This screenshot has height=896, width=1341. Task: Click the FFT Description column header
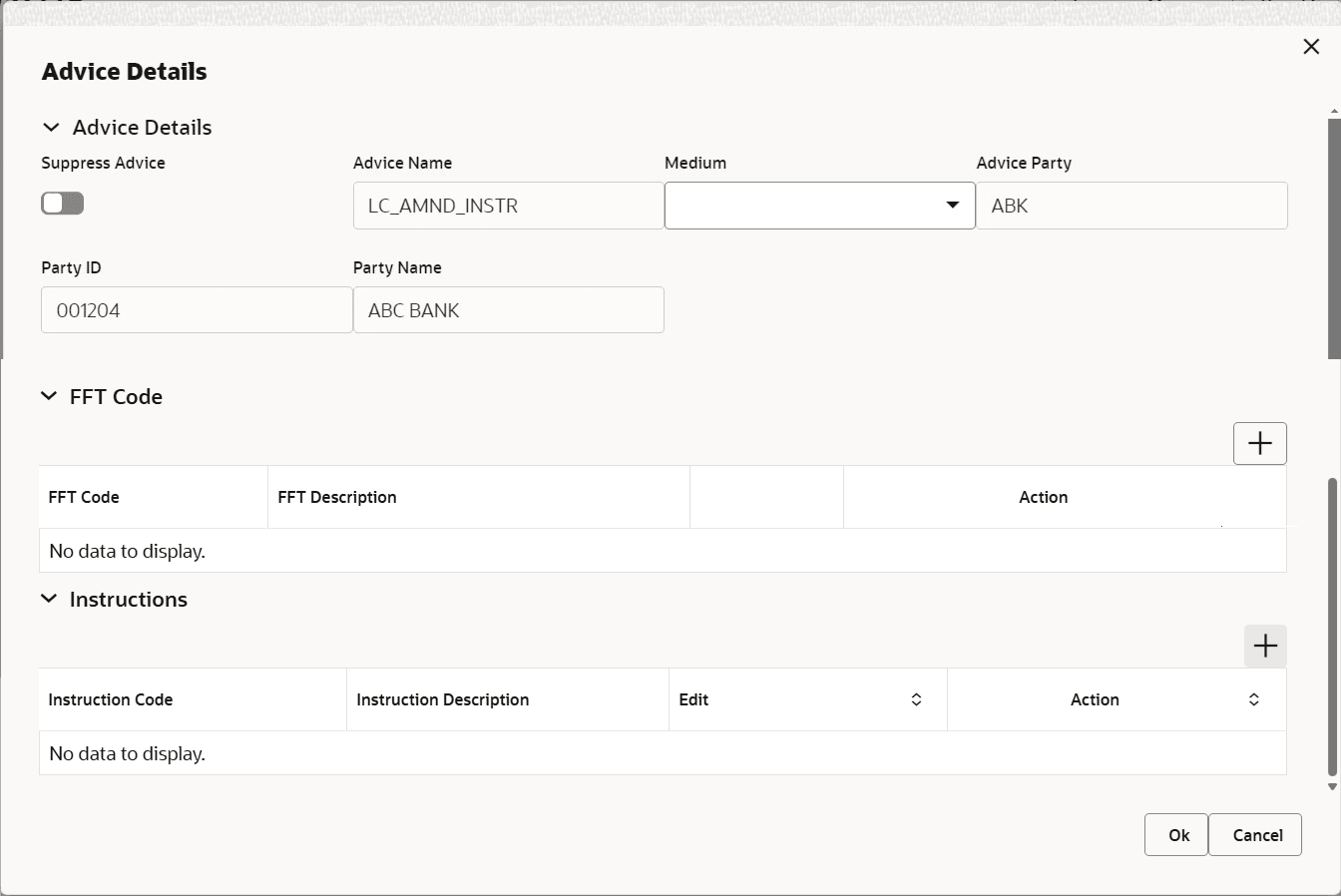click(479, 497)
